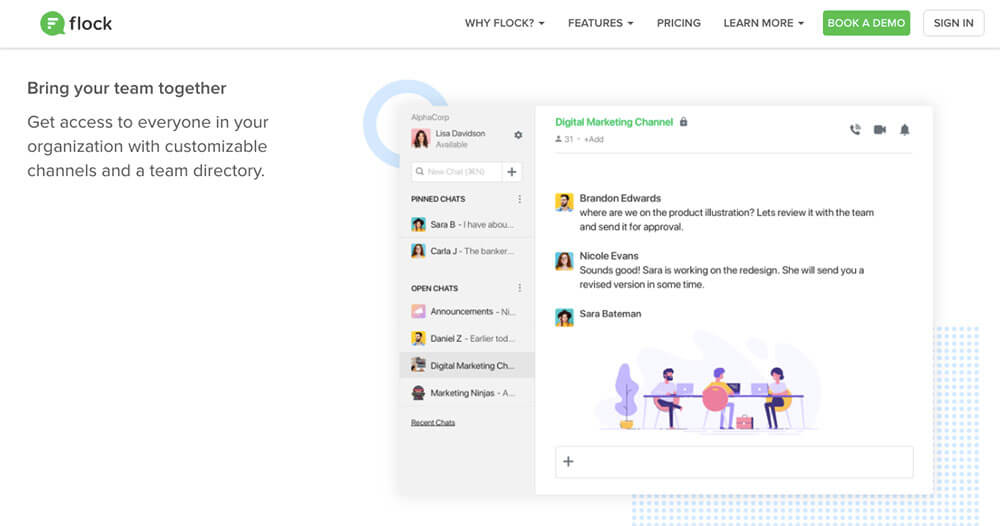Click the 31 members count
The image size is (1000, 526).
click(x=564, y=139)
